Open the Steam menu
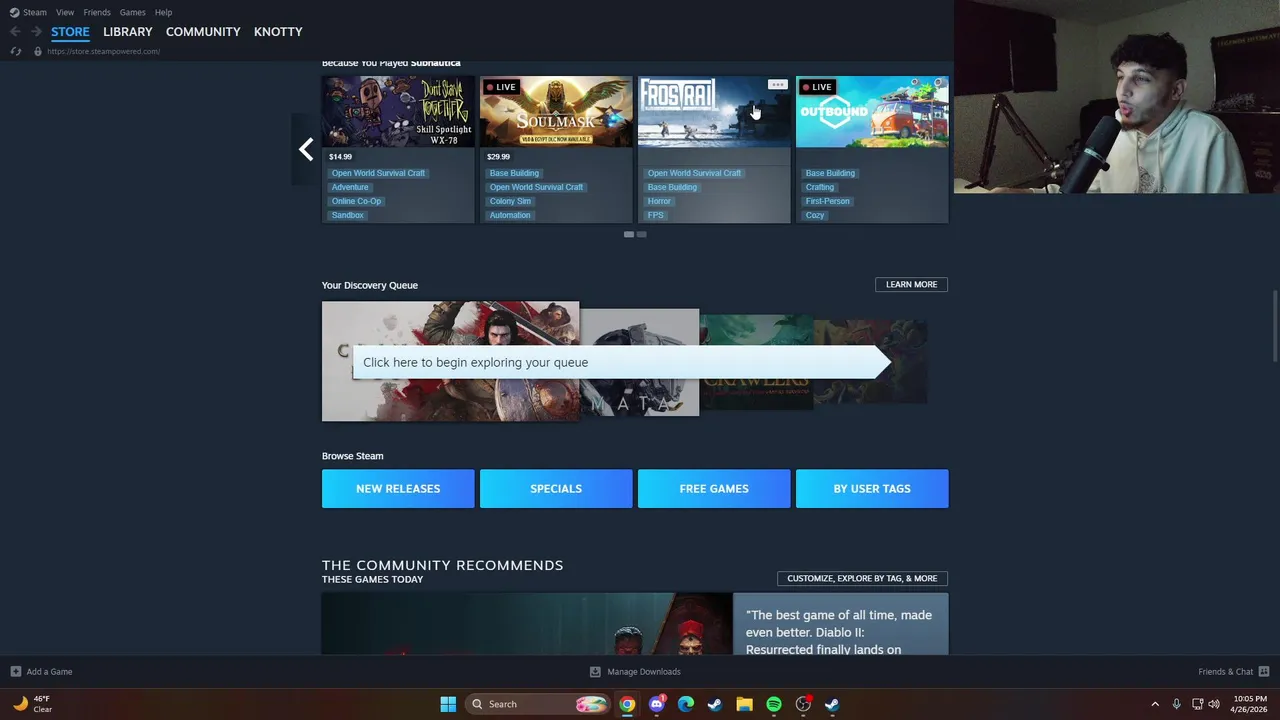This screenshot has width=1280, height=720. pyautogui.click(x=35, y=12)
